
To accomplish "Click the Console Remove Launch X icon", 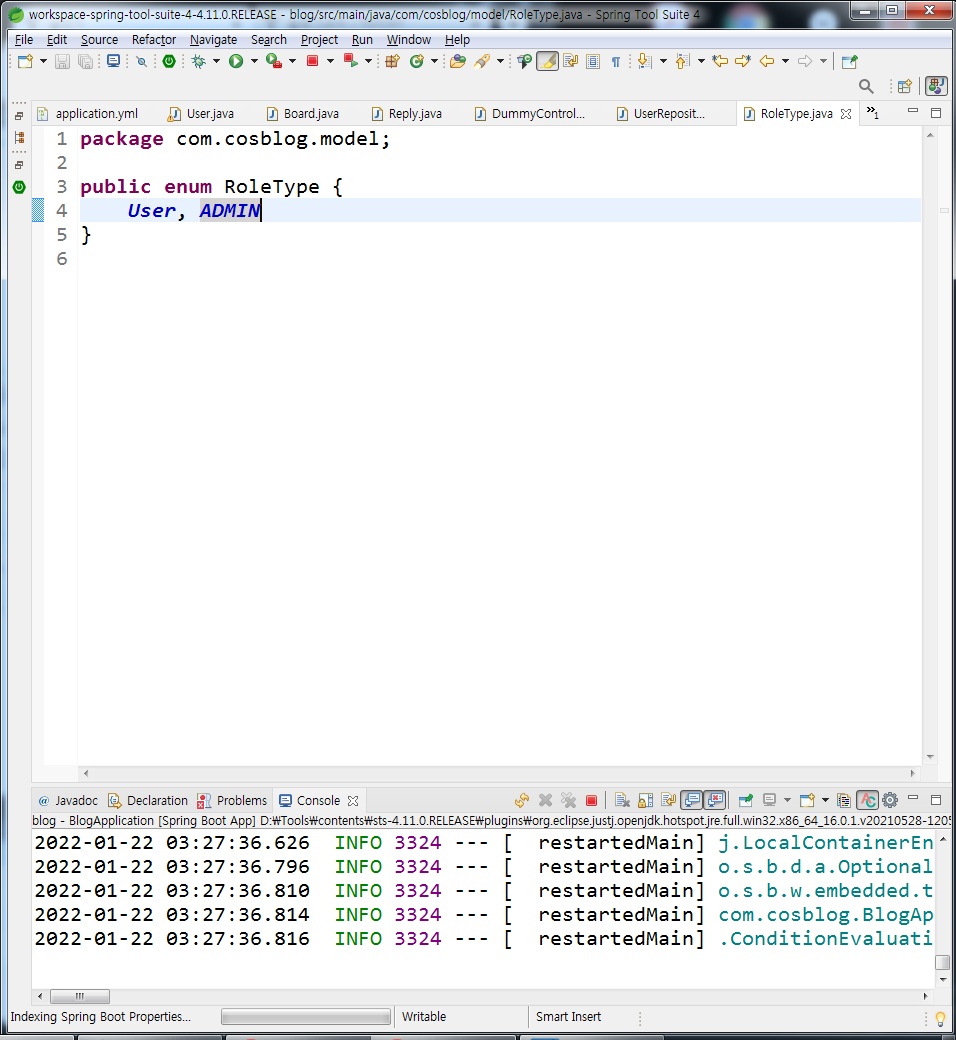I will [545, 801].
